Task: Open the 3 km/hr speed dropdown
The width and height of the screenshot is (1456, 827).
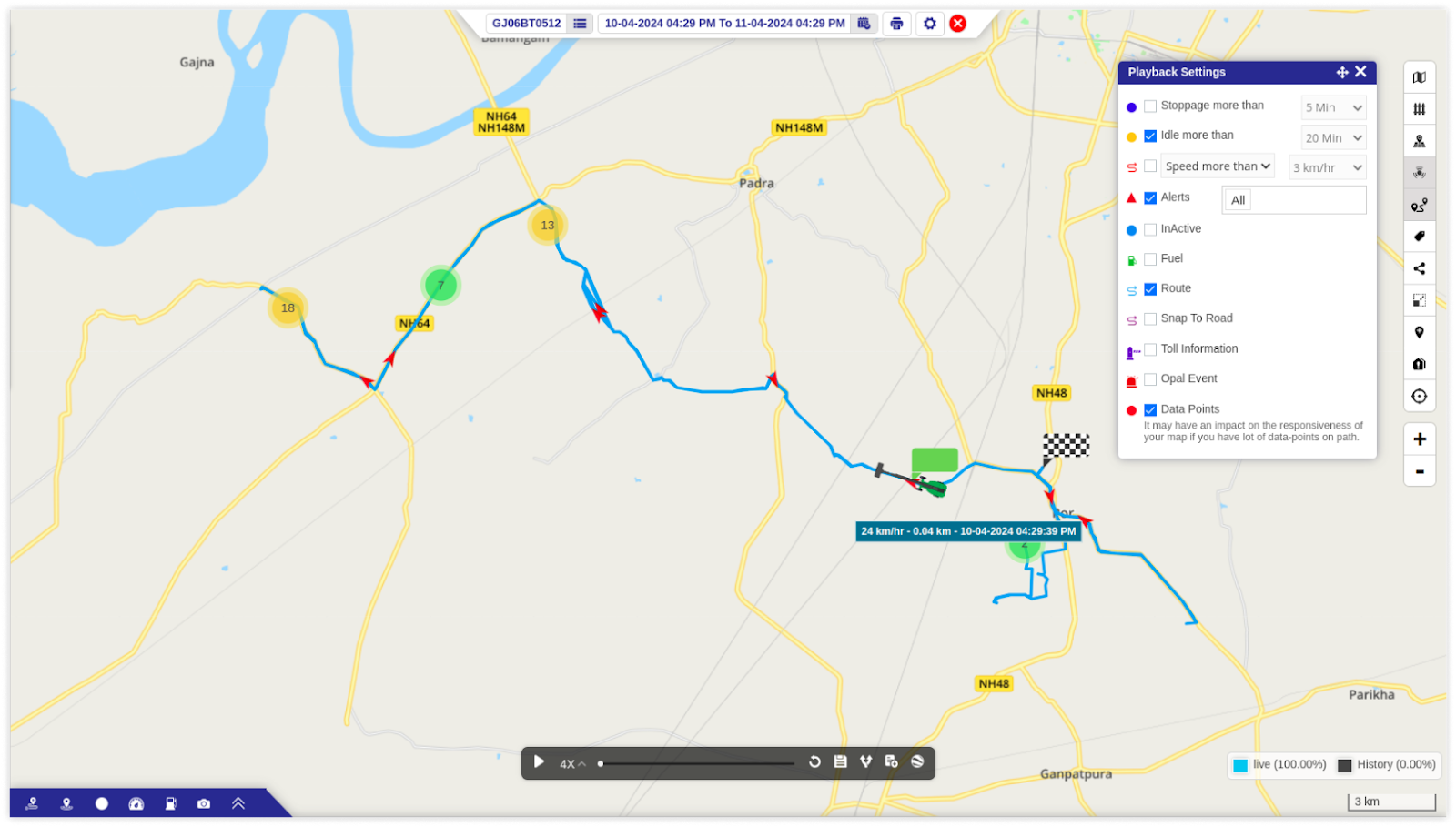Action: click(1327, 167)
